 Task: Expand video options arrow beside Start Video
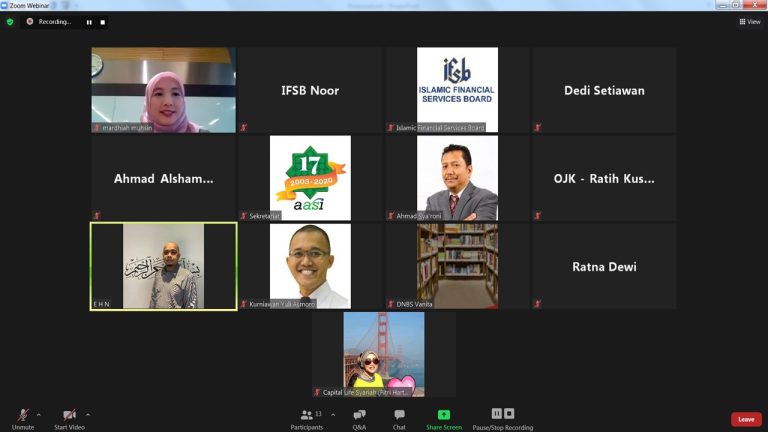pyautogui.click(x=88, y=415)
